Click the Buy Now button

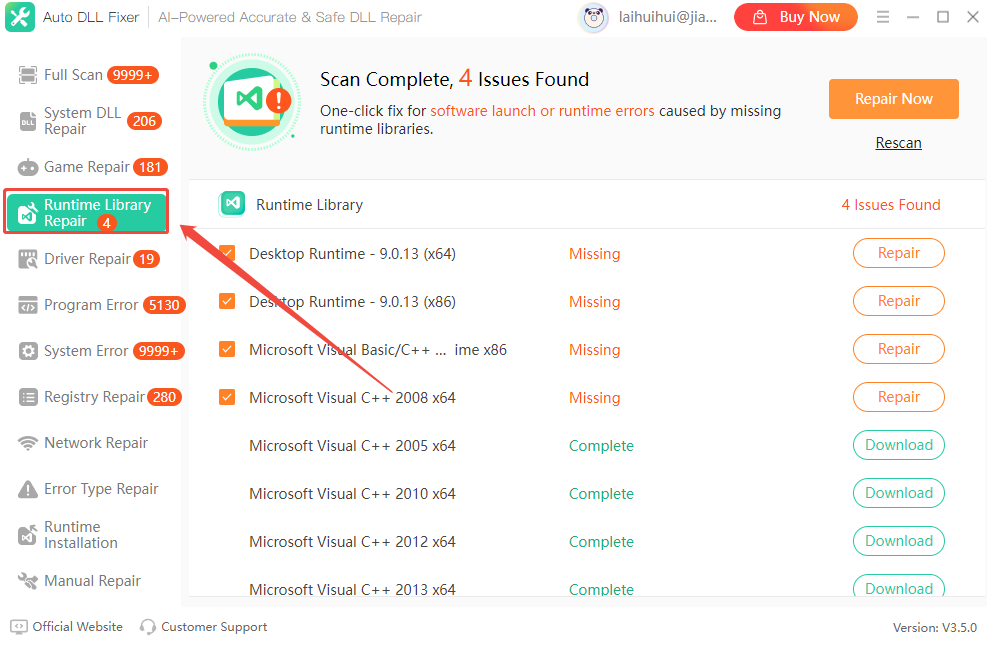[795, 17]
